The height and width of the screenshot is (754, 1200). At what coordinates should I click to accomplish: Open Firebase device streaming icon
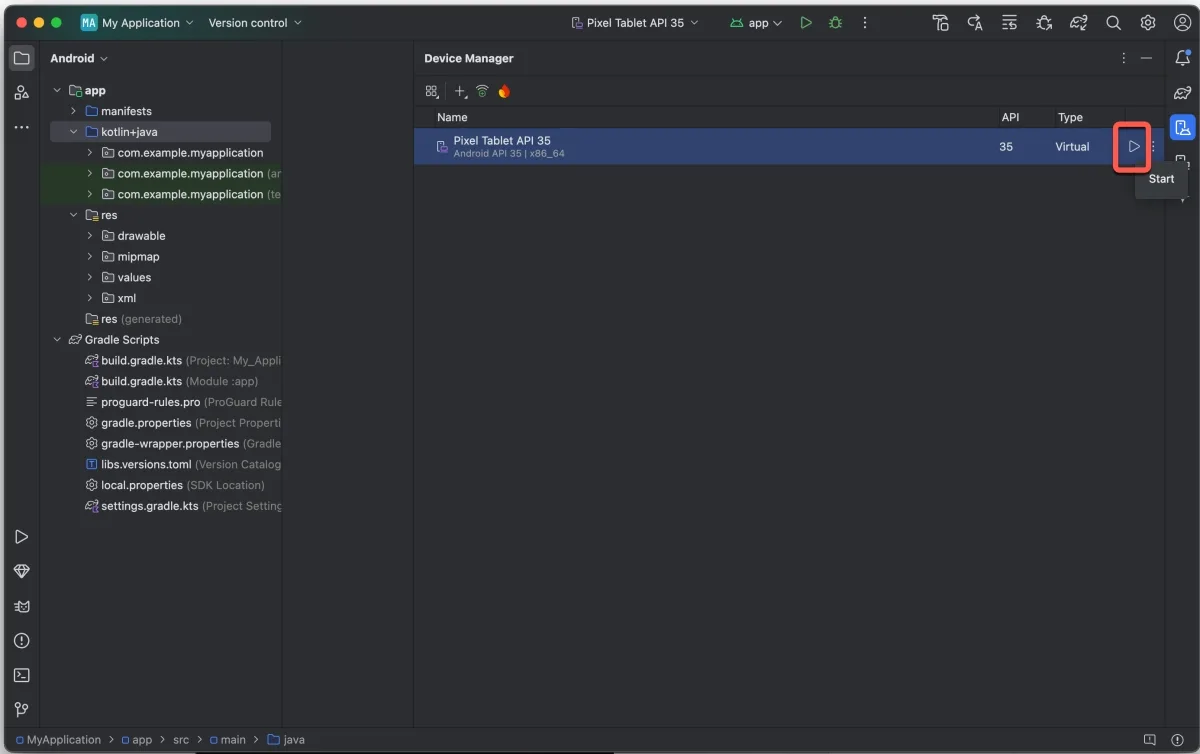(x=504, y=91)
